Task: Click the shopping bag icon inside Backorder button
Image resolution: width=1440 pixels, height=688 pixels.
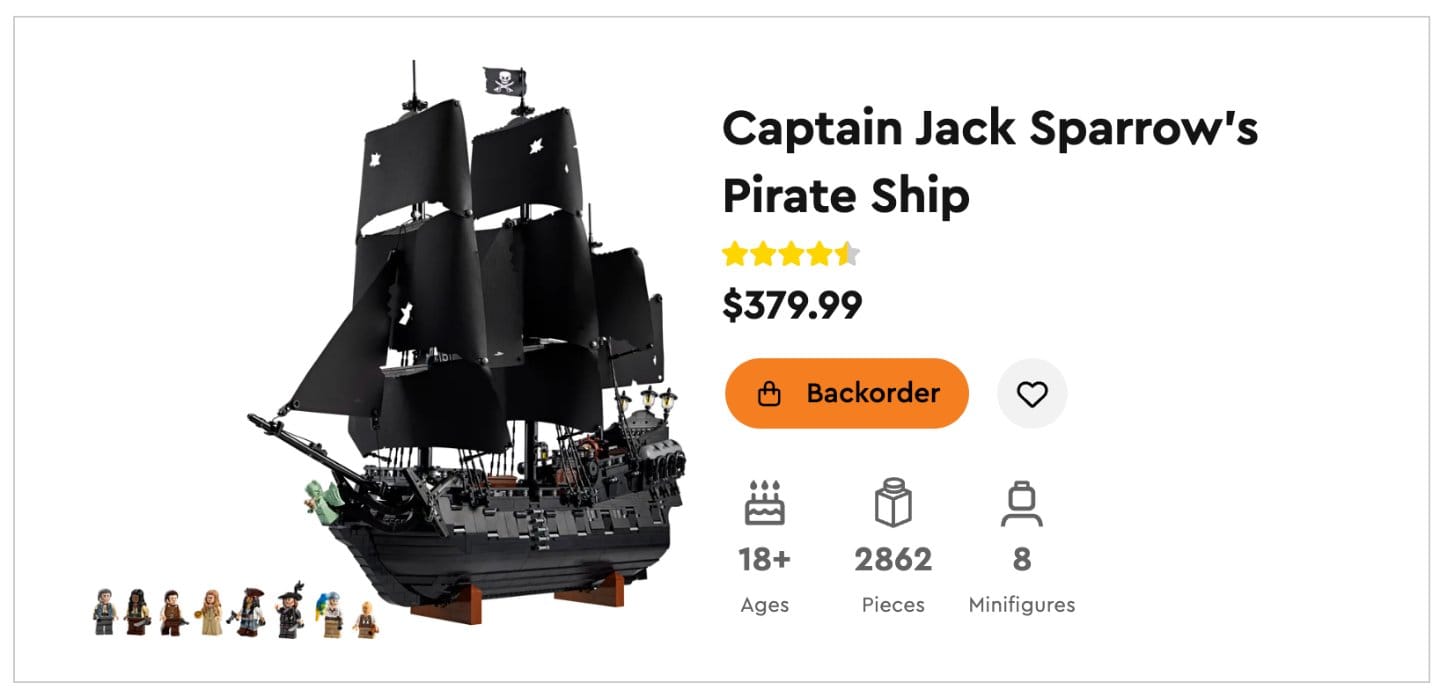Action: 769,393
